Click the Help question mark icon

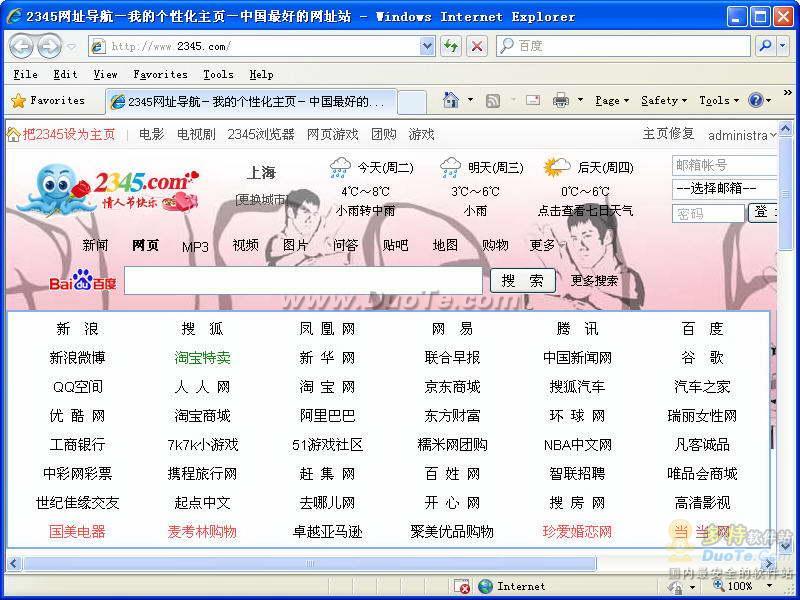[755, 100]
